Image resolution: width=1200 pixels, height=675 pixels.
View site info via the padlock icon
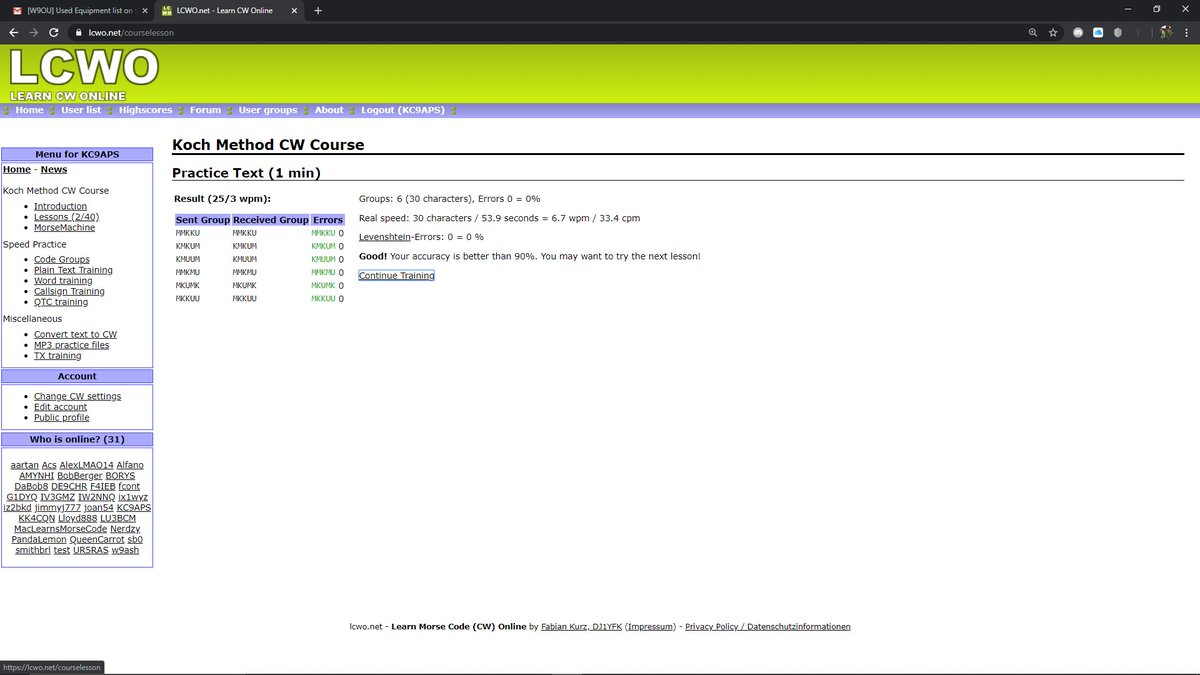coord(77,32)
